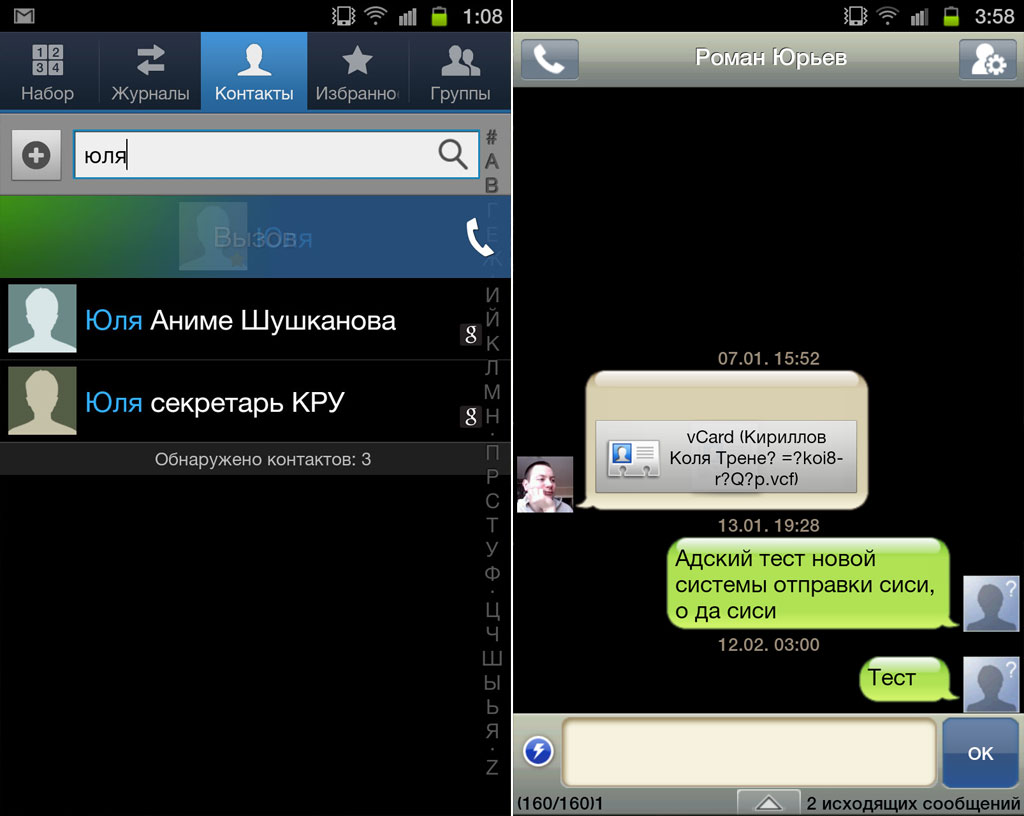
Task: Send message with OK button
Action: pos(980,753)
